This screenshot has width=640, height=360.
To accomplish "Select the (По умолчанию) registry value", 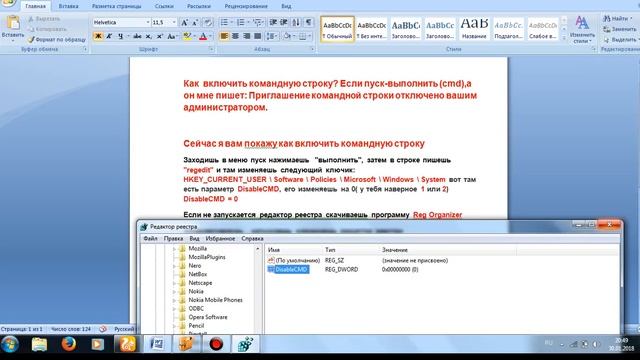I will tap(297, 260).
